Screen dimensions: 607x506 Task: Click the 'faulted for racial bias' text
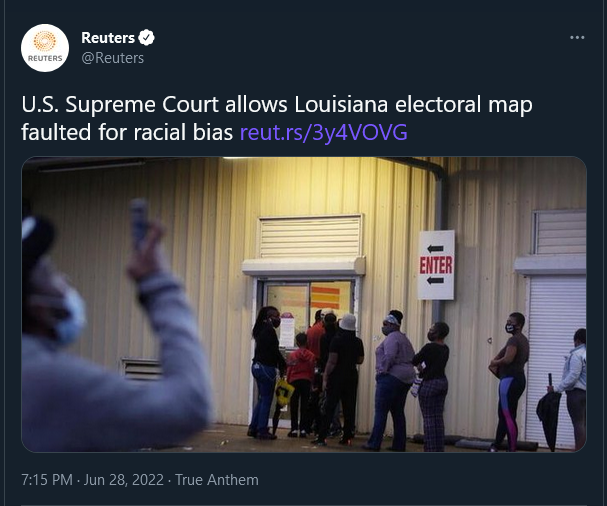tap(127, 132)
